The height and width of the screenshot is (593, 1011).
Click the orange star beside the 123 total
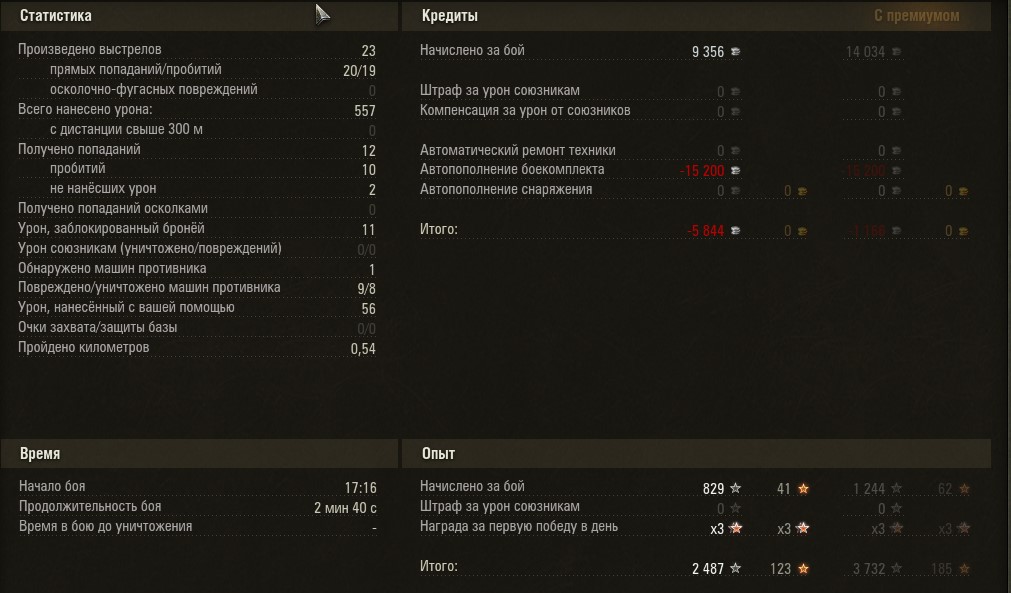point(803,568)
